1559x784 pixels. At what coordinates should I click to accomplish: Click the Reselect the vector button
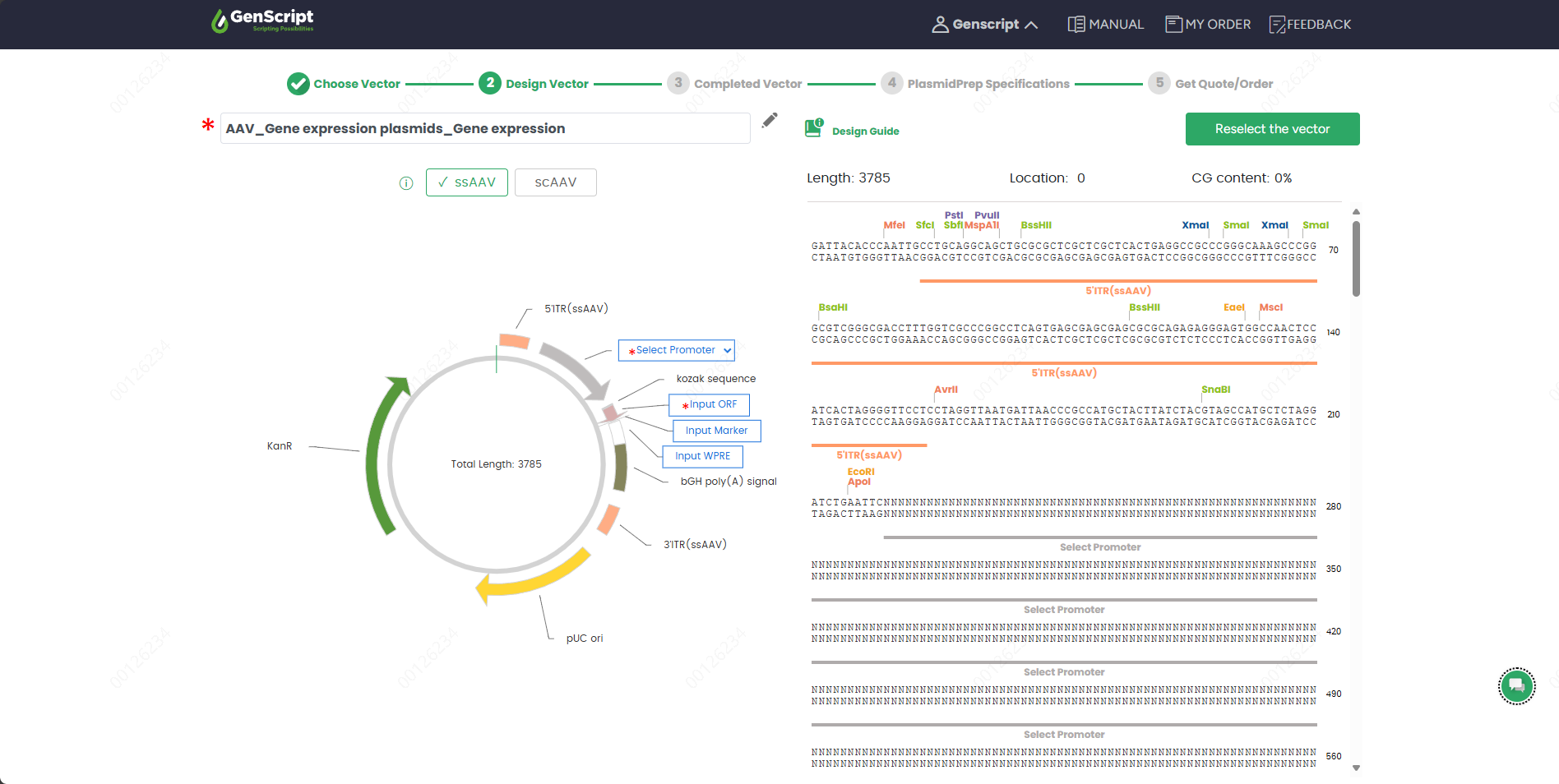click(x=1272, y=129)
